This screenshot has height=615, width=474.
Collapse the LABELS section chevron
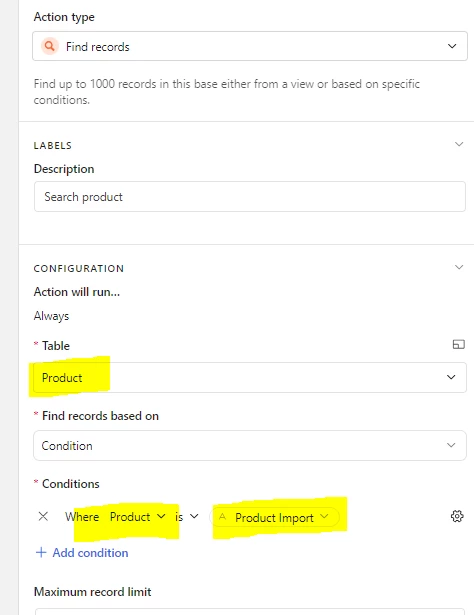(x=459, y=144)
